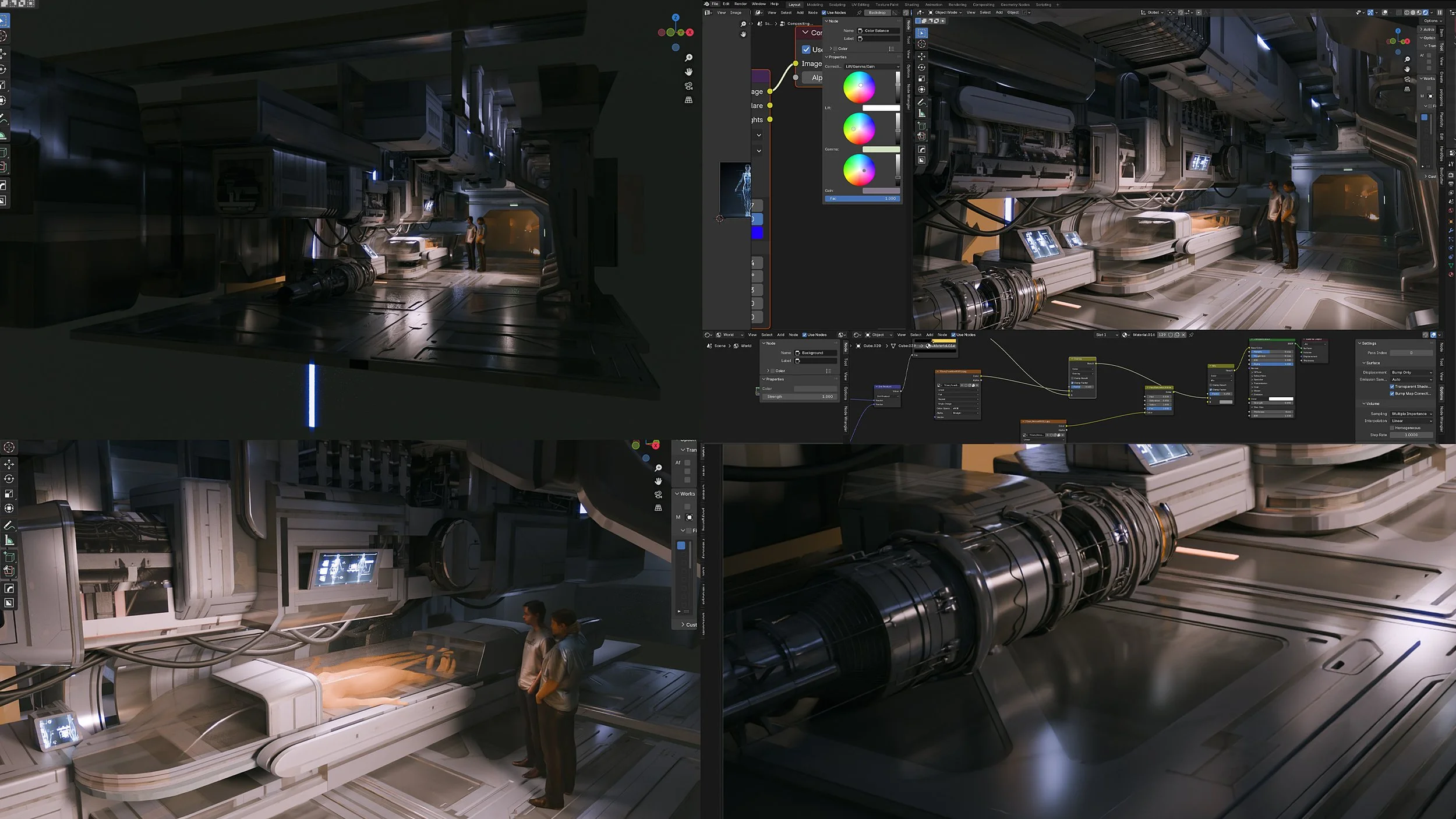This screenshot has width=1456, height=819.
Task: Click the World breadcrumb in World shader editor
Action: point(742,346)
